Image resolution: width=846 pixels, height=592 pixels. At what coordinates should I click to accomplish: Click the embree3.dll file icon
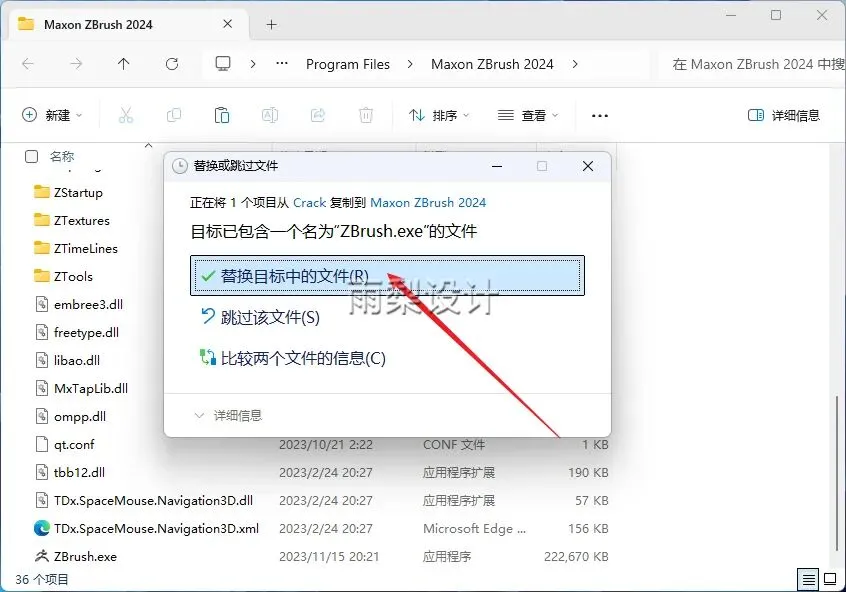(x=42, y=304)
